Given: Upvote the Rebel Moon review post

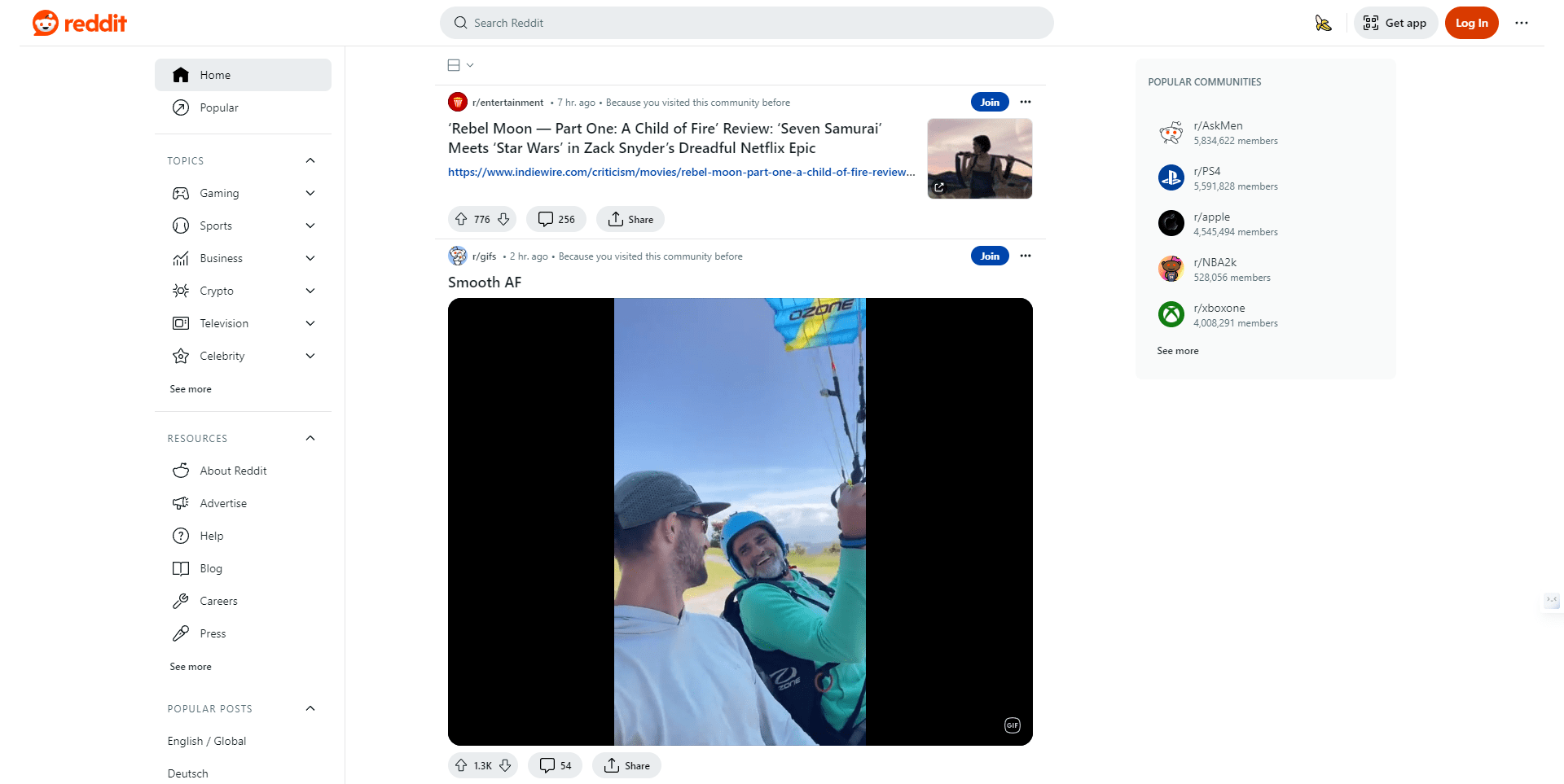Looking at the screenshot, I should tap(461, 219).
